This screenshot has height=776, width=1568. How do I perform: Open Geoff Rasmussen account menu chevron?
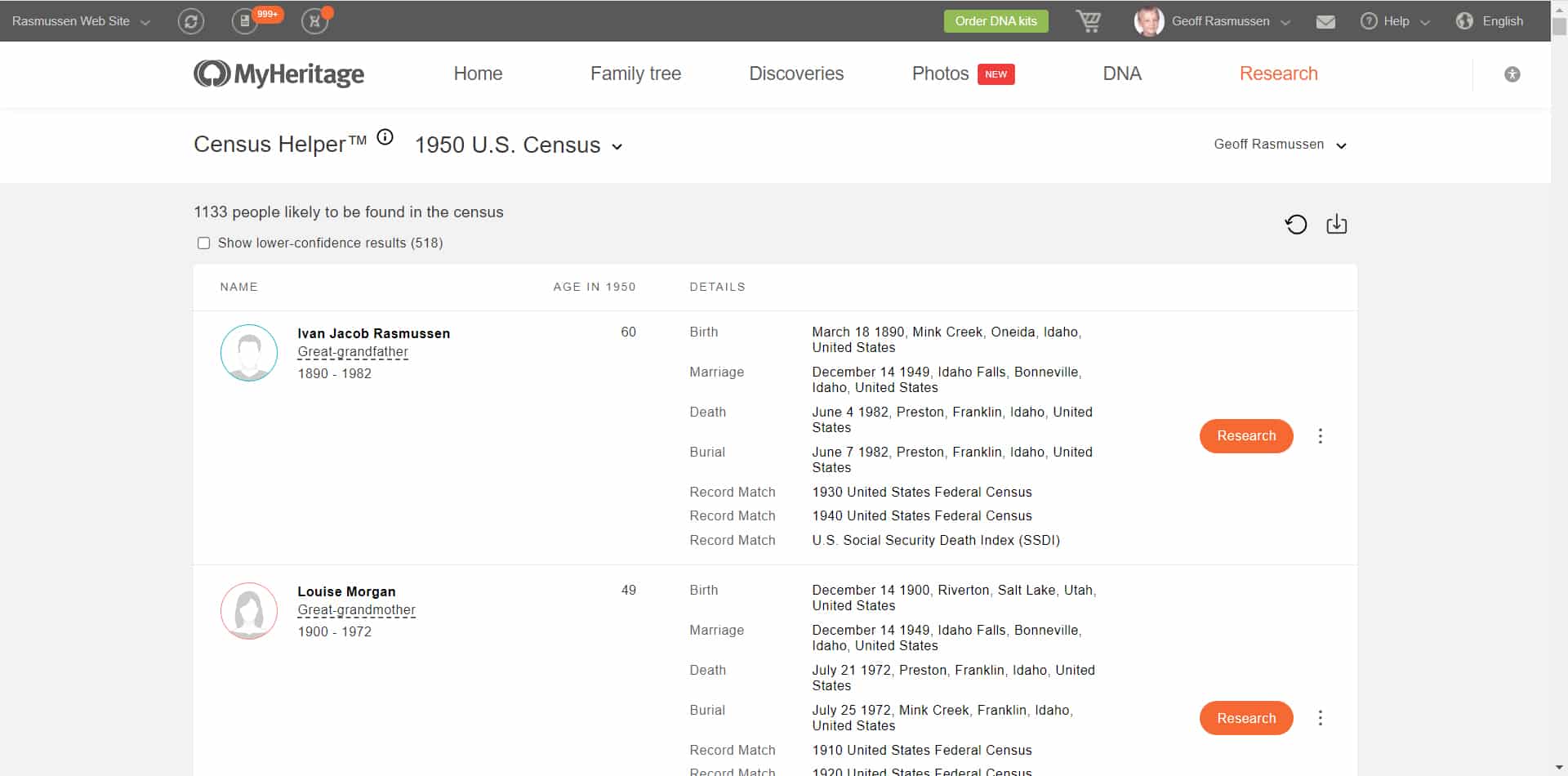coord(1285,23)
